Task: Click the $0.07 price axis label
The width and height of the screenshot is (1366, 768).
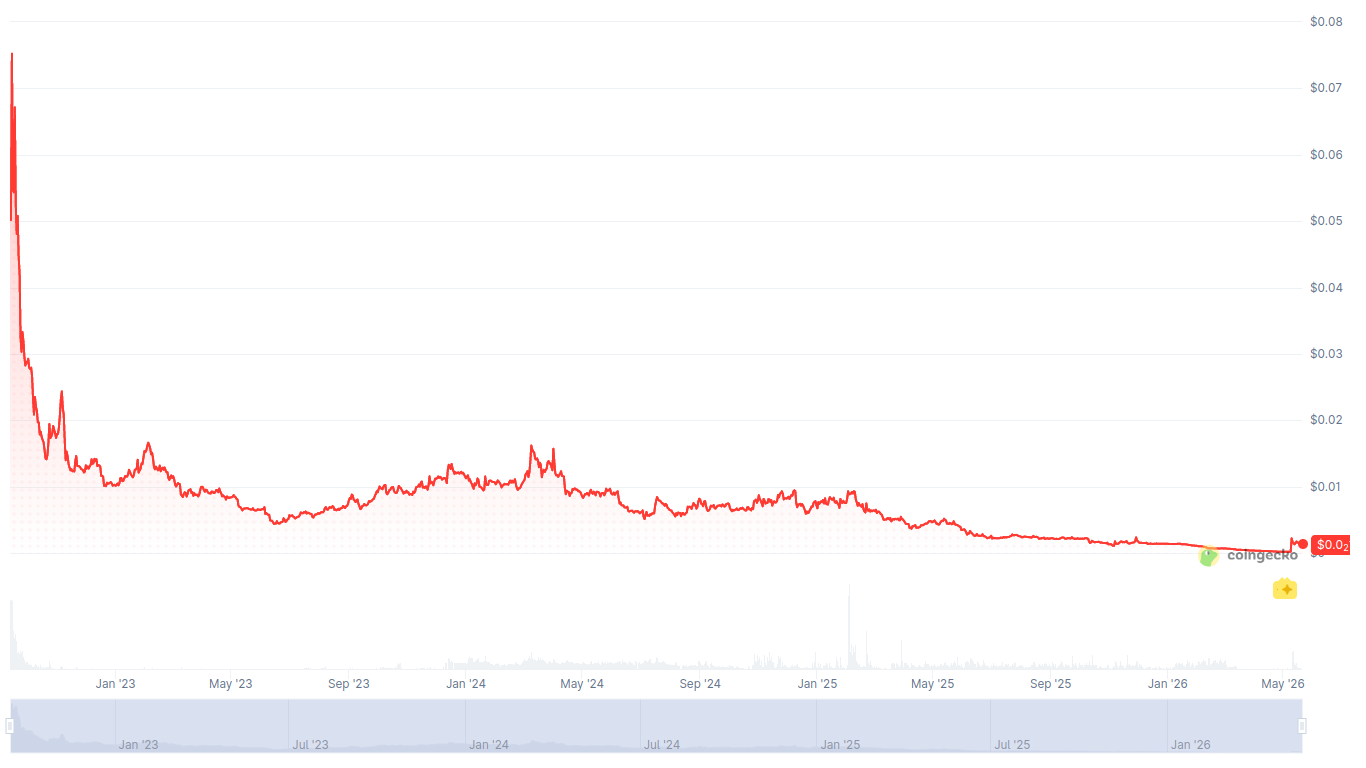Action: click(1326, 88)
